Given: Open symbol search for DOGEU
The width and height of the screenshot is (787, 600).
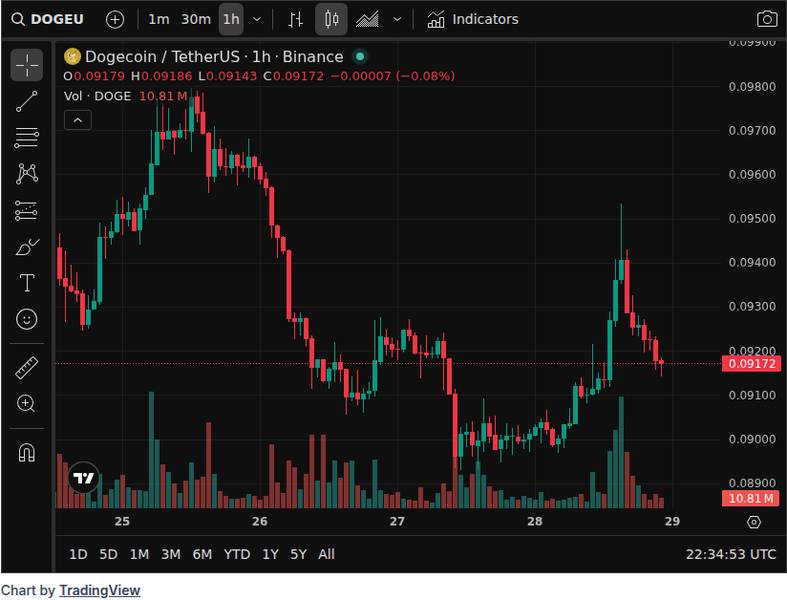Looking at the screenshot, I should (48, 19).
